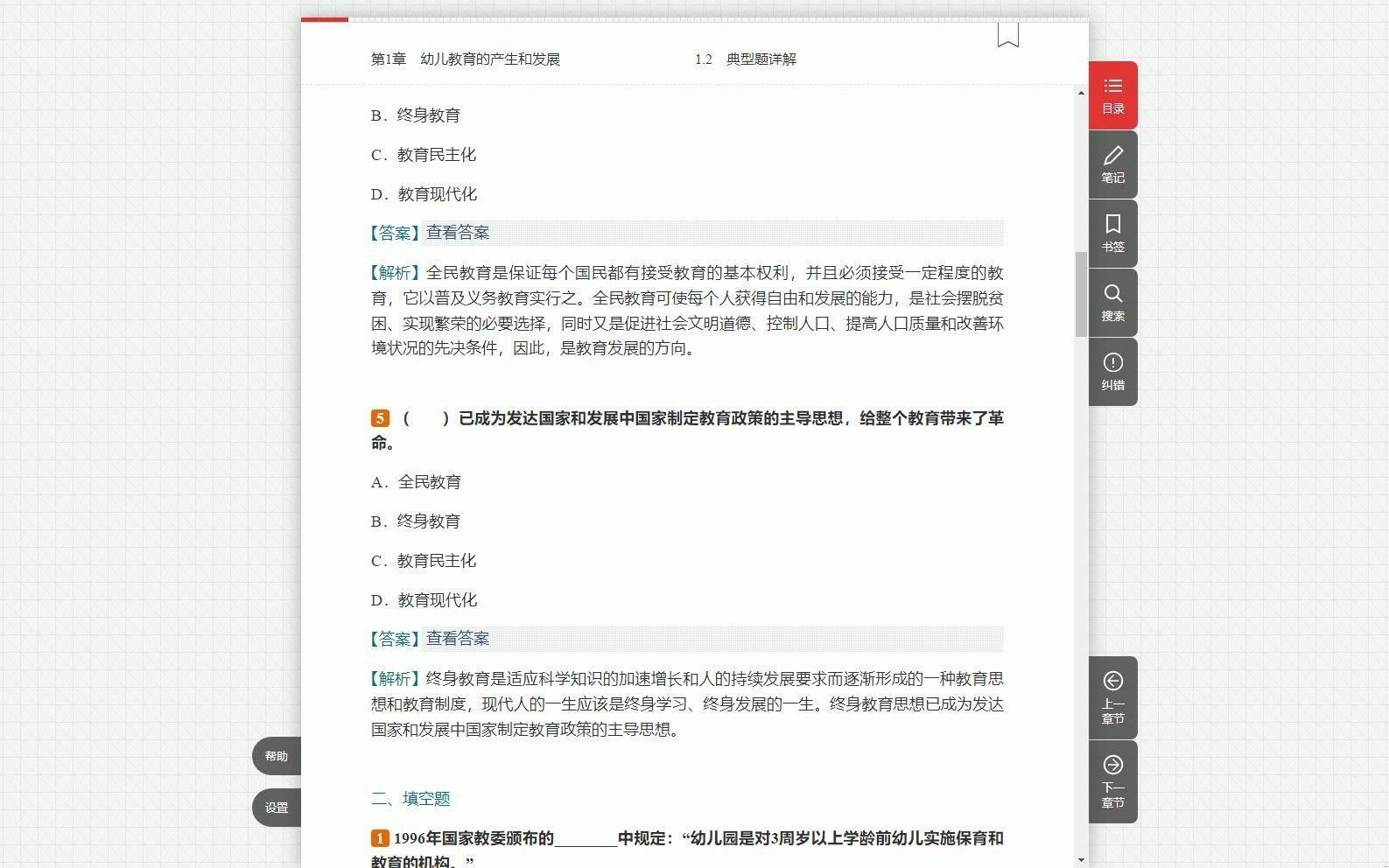The height and width of the screenshot is (868, 1389).
Task: Click the 1996年国家教委颁布的 fill-in question text
Action: 687,849
